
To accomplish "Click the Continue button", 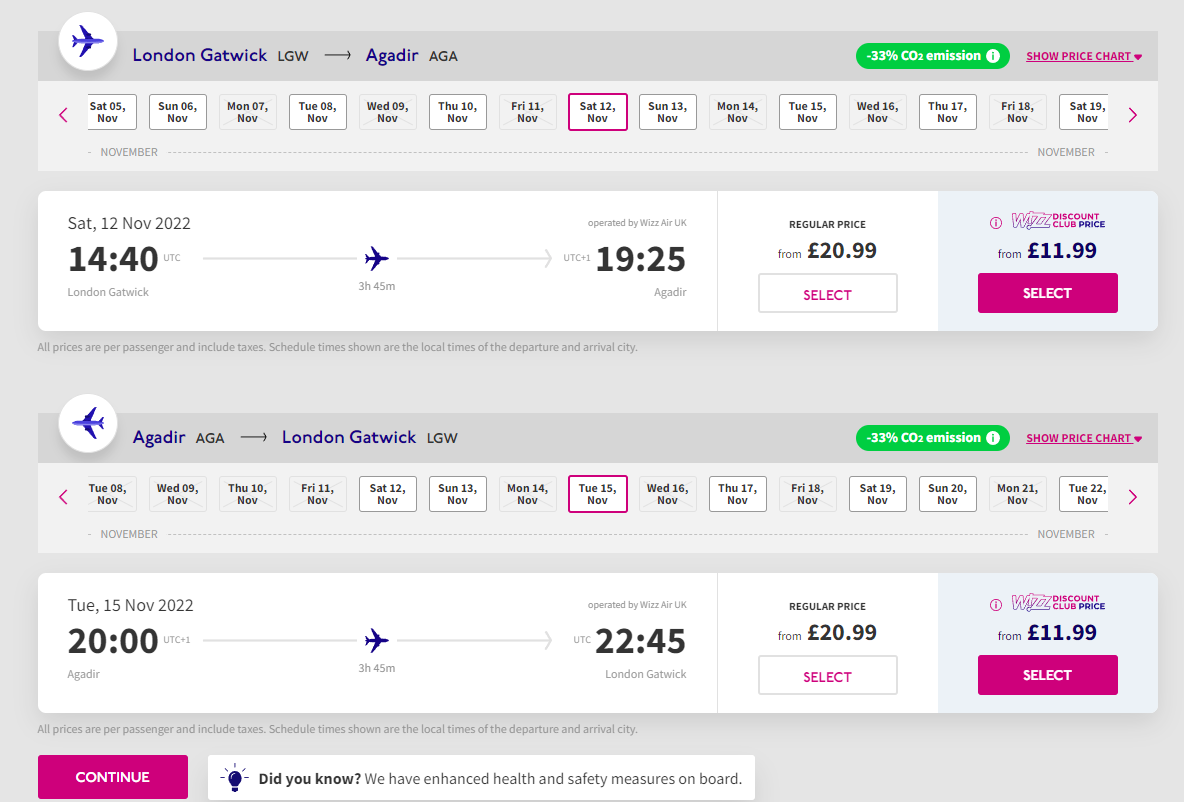I will (113, 777).
